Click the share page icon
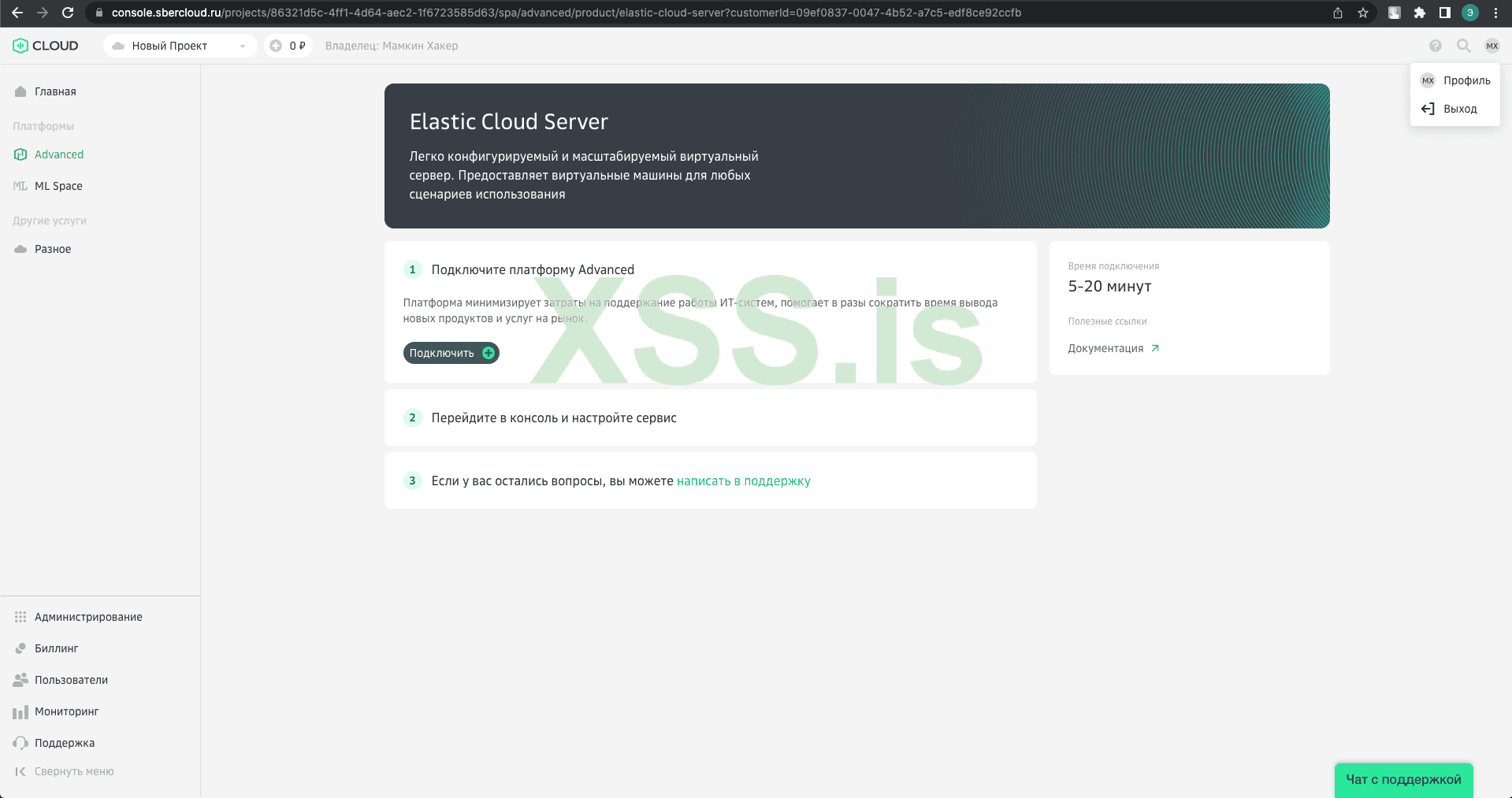Viewport: 1512px width, 798px height. 1338,13
